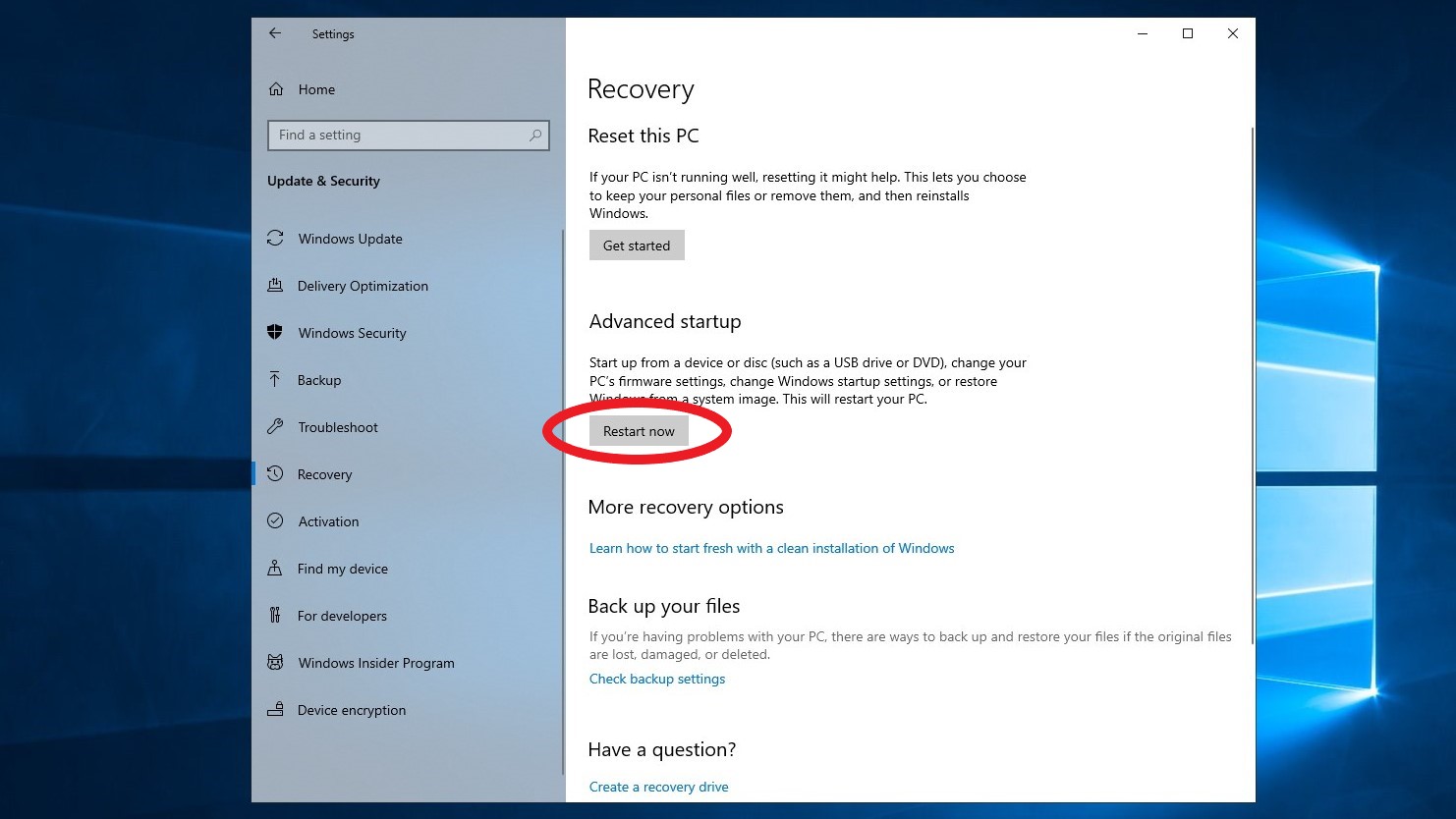The height and width of the screenshot is (819, 1456).
Task: Click the Find a setting search box
Action: point(408,136)
